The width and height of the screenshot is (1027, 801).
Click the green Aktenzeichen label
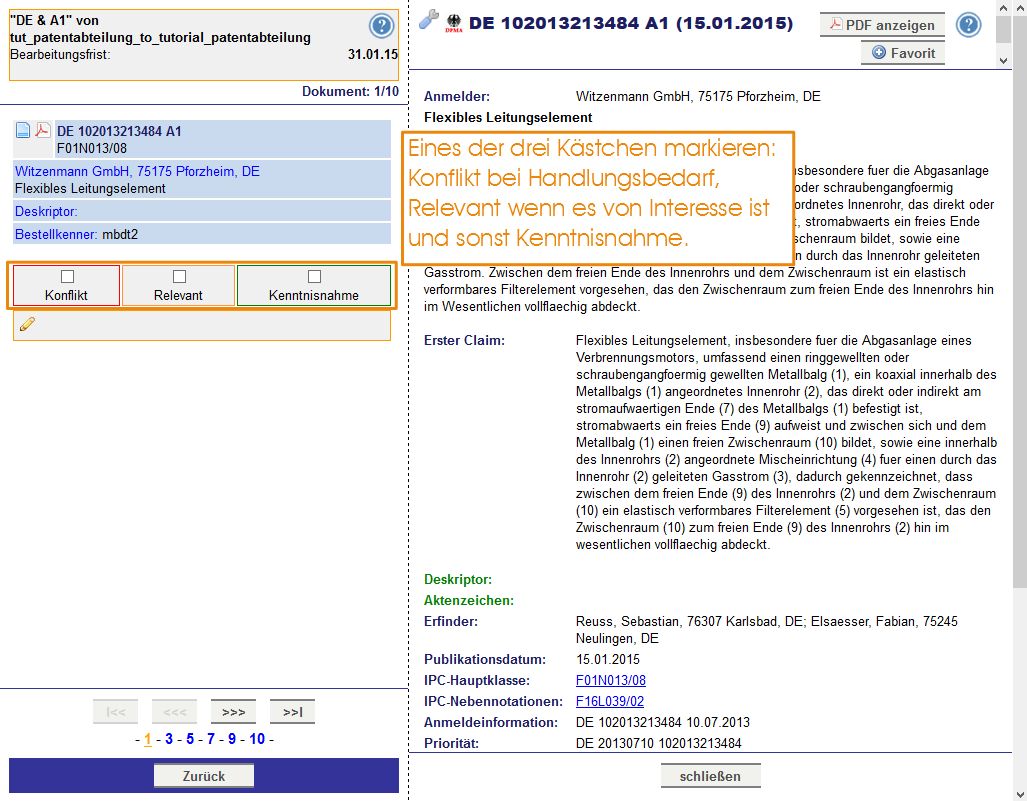tap(469, 601)
